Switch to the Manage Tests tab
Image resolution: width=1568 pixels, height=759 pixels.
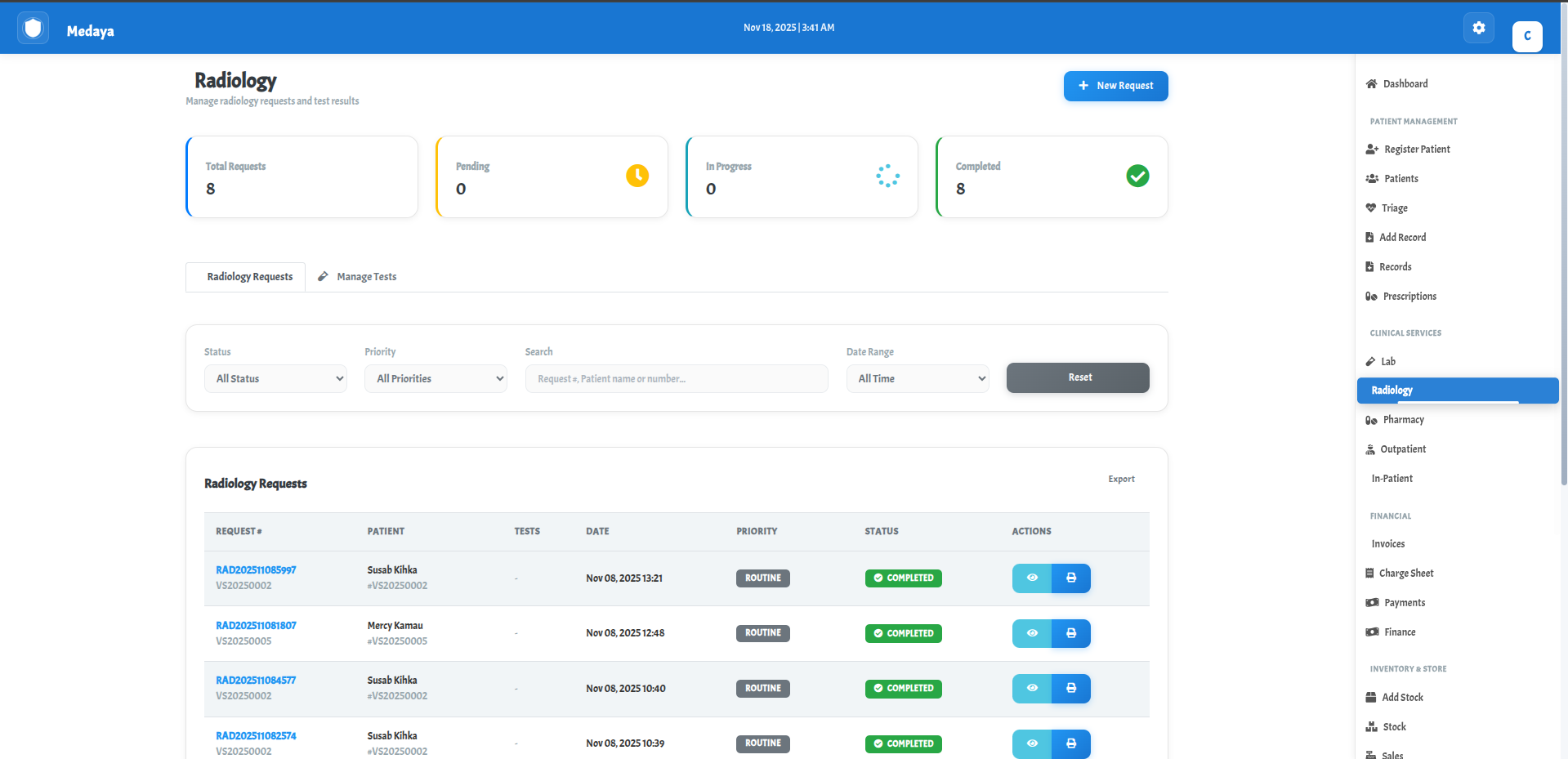(x=358, y=277)
